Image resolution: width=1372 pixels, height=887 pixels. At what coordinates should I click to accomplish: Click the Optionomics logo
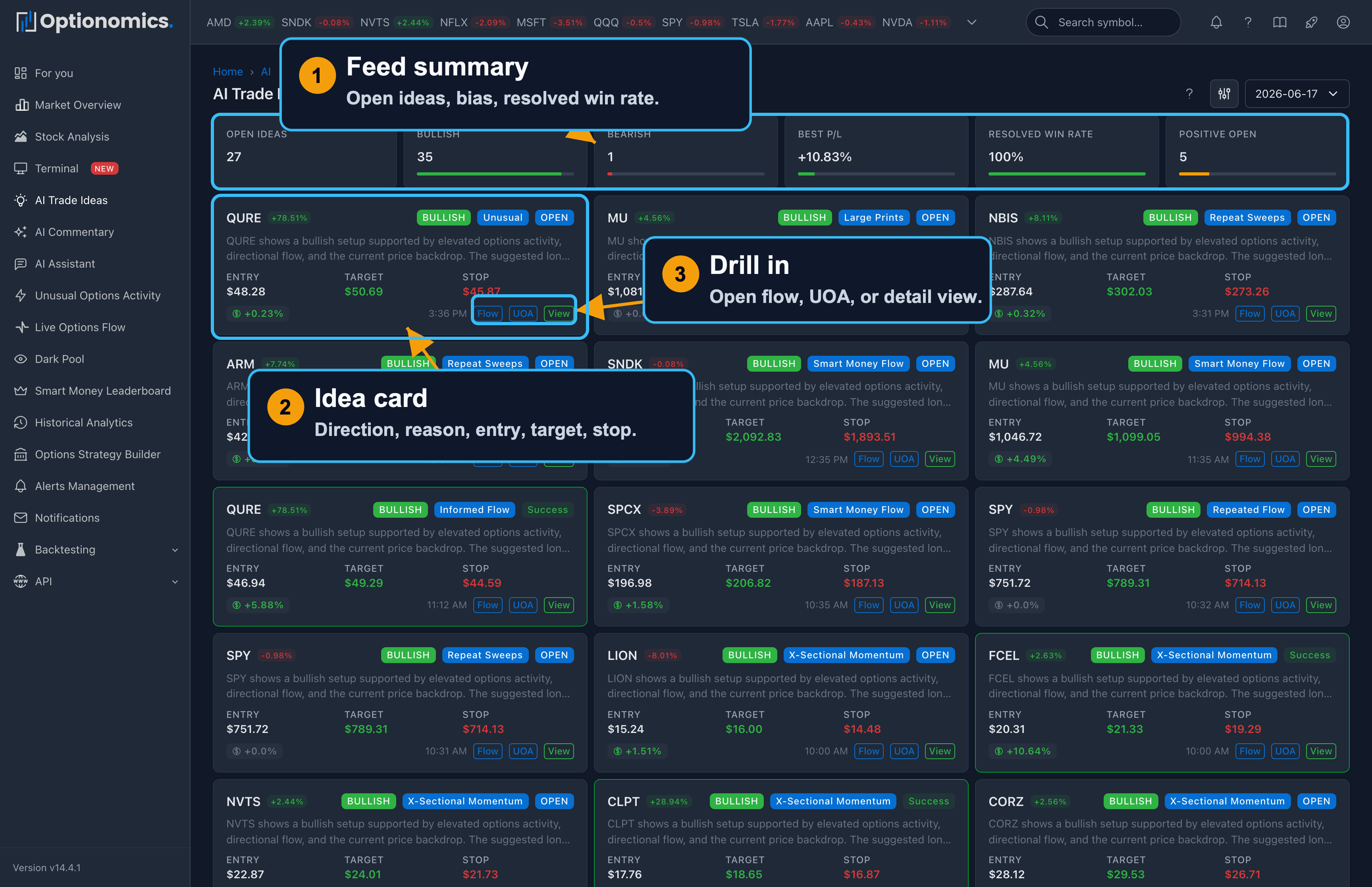(94, 22)
